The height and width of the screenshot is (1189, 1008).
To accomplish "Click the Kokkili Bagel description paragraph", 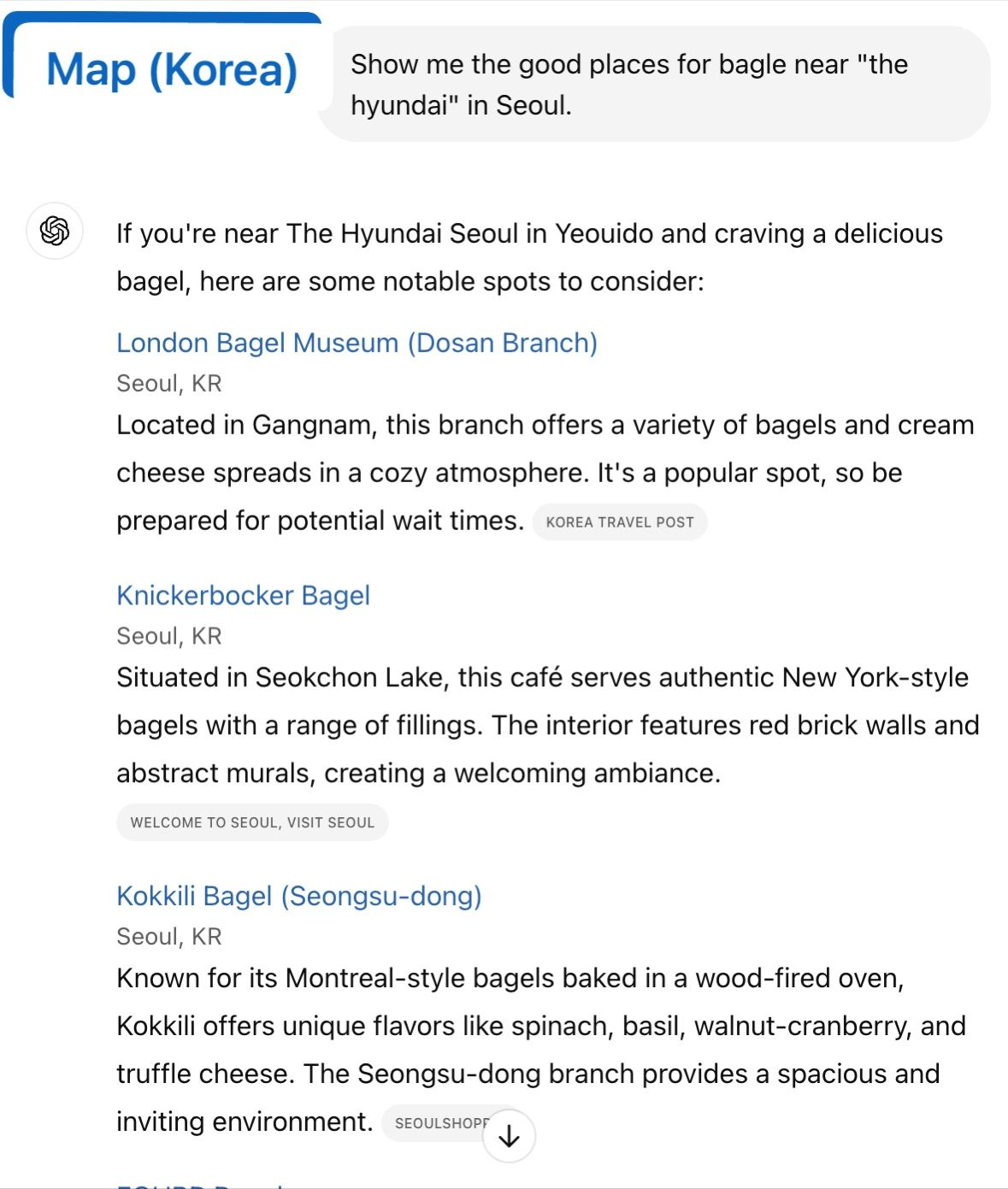I will pos(541,1026).
